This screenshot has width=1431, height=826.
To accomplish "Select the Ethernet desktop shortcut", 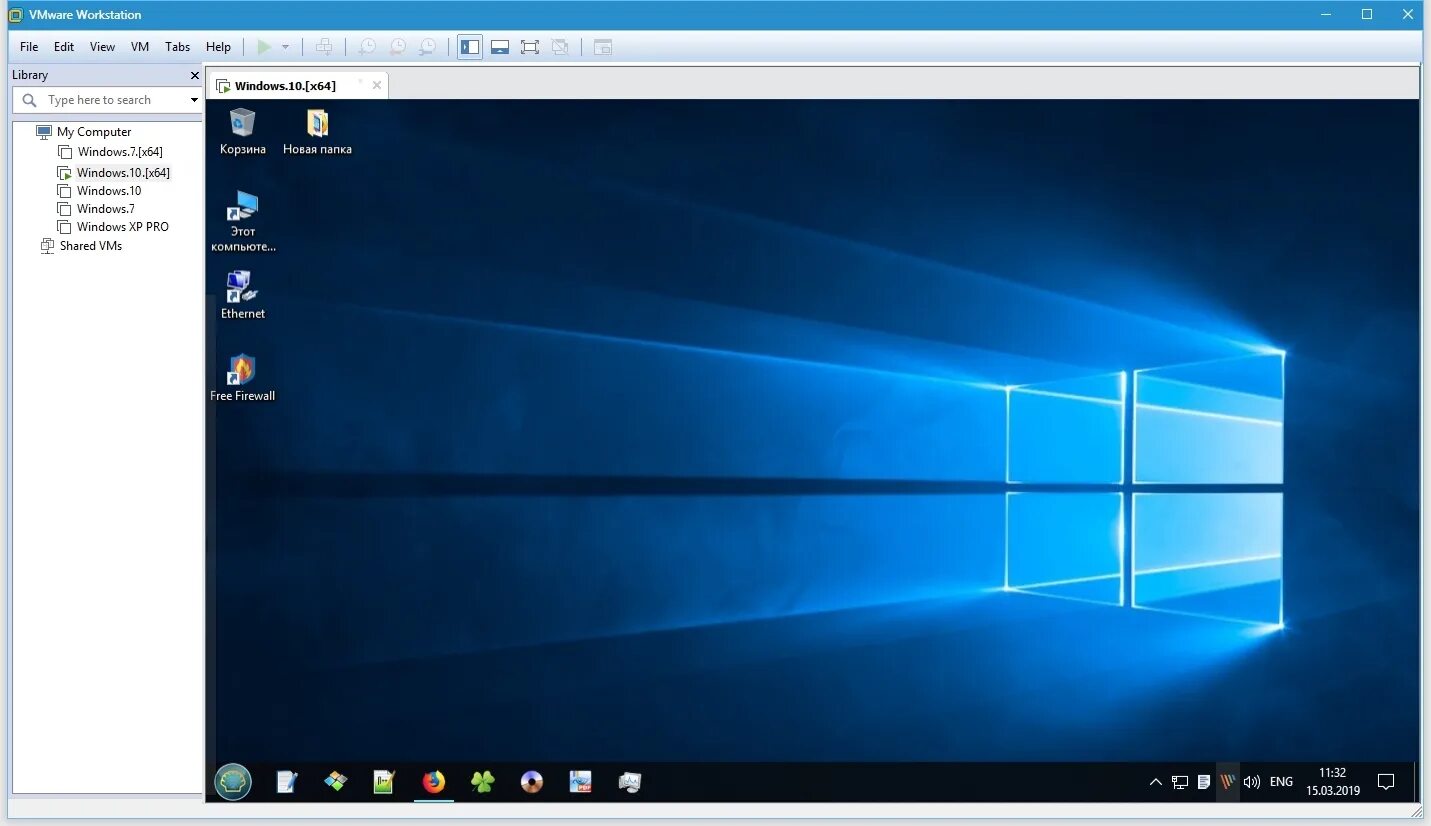I will [243, 295].
